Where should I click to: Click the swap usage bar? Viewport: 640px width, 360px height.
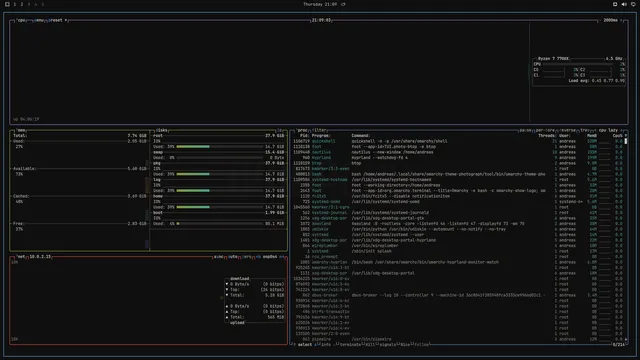click(x=220, y=158)
